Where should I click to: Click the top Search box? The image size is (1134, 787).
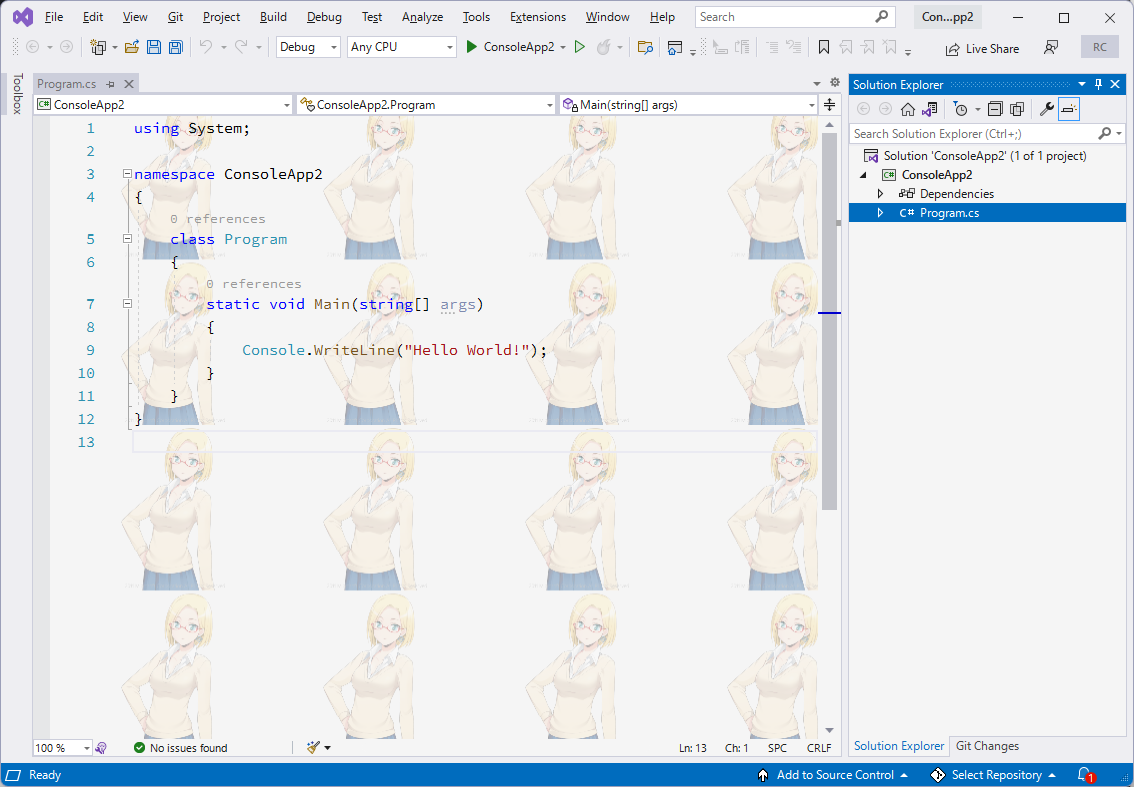coord(795,17)
